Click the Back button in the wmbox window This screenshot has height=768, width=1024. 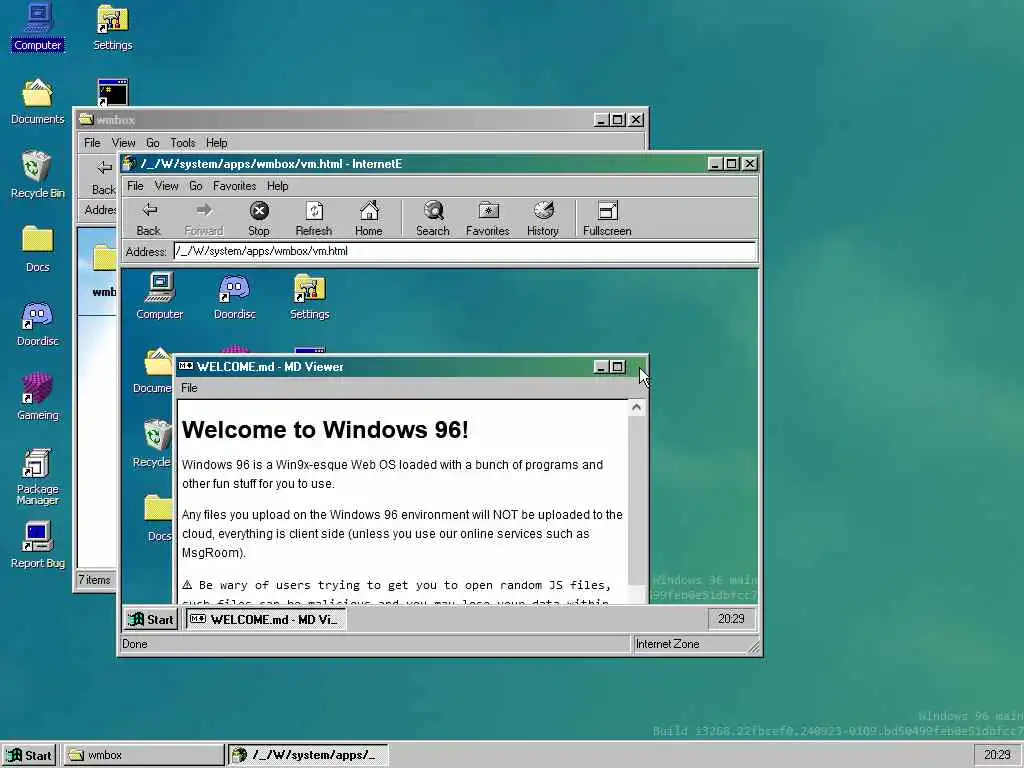click(x=104, y=177)
